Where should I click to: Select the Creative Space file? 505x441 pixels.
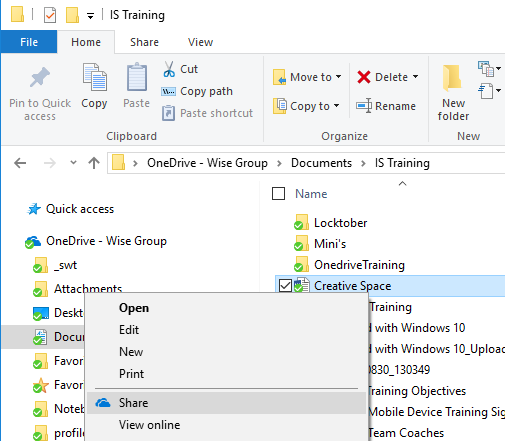tap(353, 286)
